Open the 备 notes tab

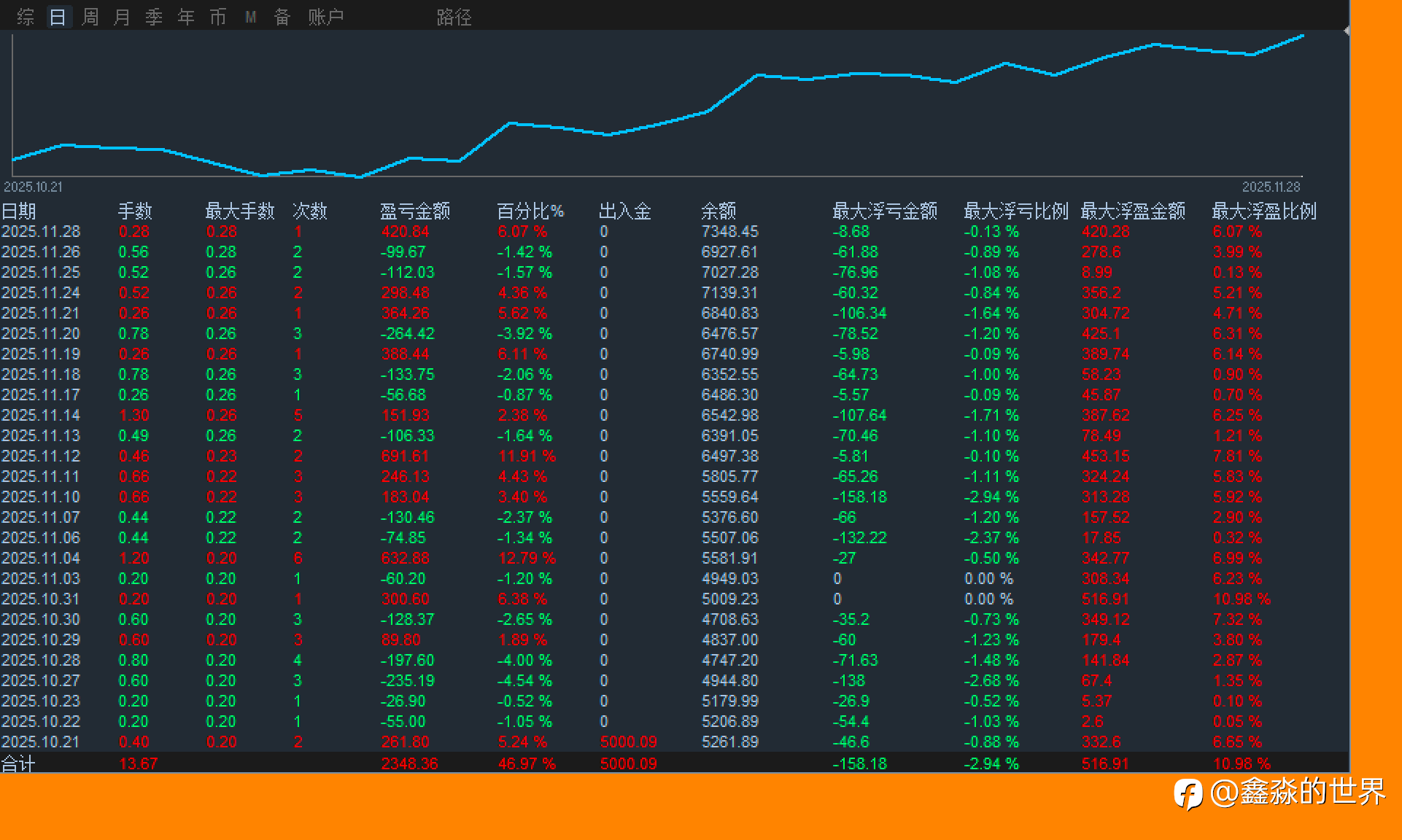coord(282,17)
